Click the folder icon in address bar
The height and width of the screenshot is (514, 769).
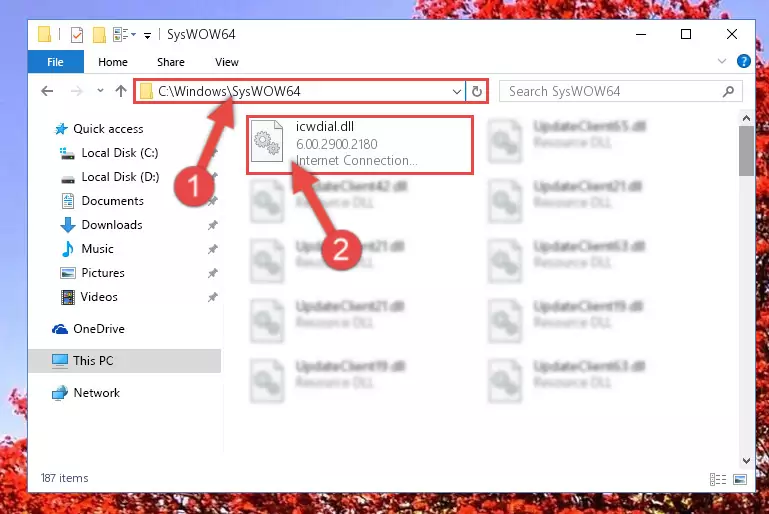pos(146,91)
